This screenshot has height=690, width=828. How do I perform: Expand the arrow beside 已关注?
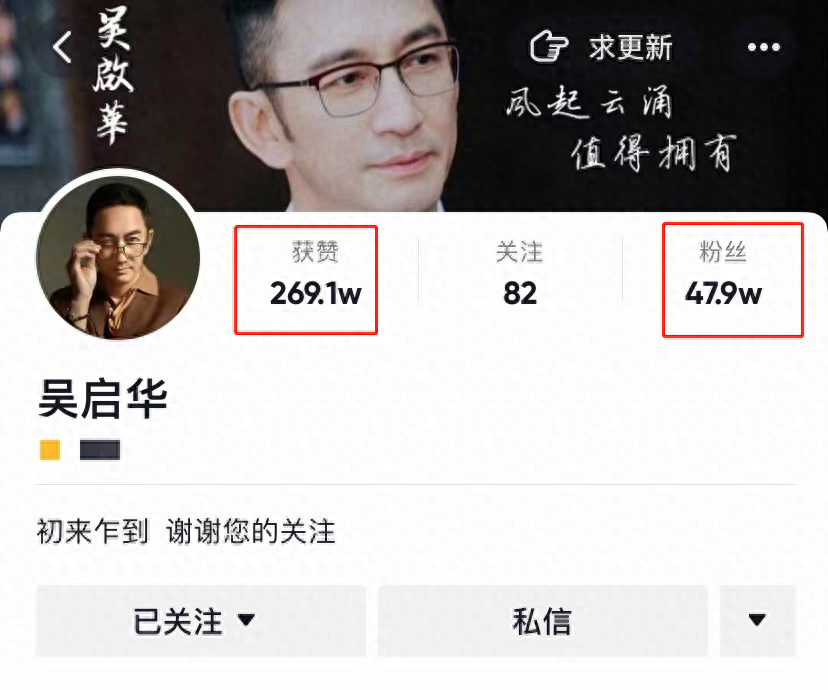pos(247,619)
